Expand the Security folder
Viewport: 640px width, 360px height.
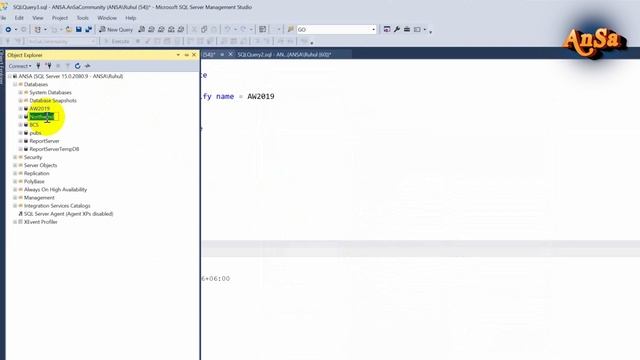[x=15, y=157]
